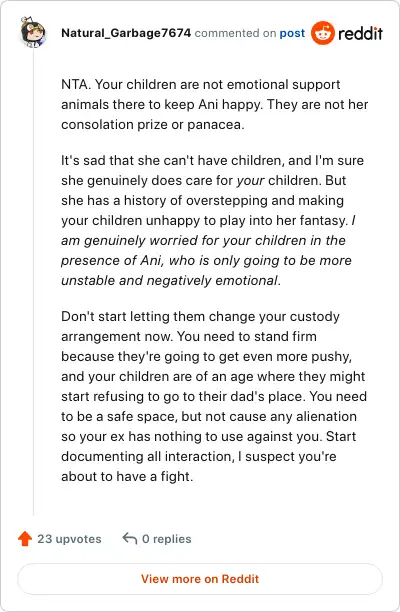
Task: Click the reddit wordmark text logo
Action: click(360, 34)
